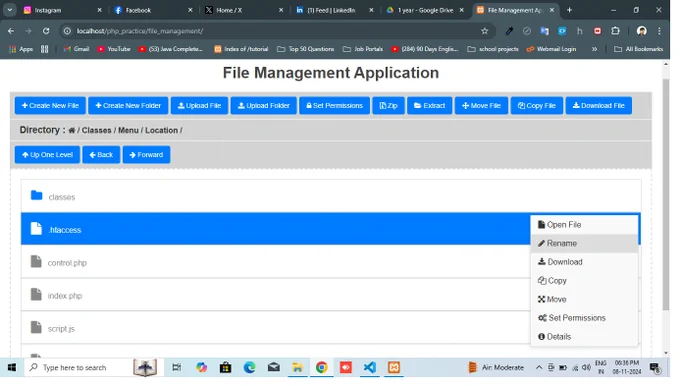Viewport: 680px width, 386px height.
Task: Open the All Bookmarks folder
Action: click(638, 49)
